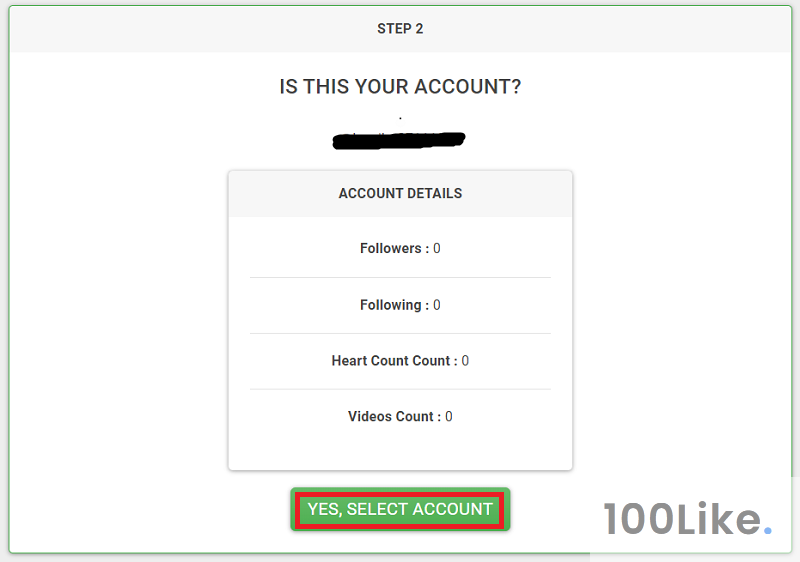Click the Videos Count label

(x=394, y=417)
